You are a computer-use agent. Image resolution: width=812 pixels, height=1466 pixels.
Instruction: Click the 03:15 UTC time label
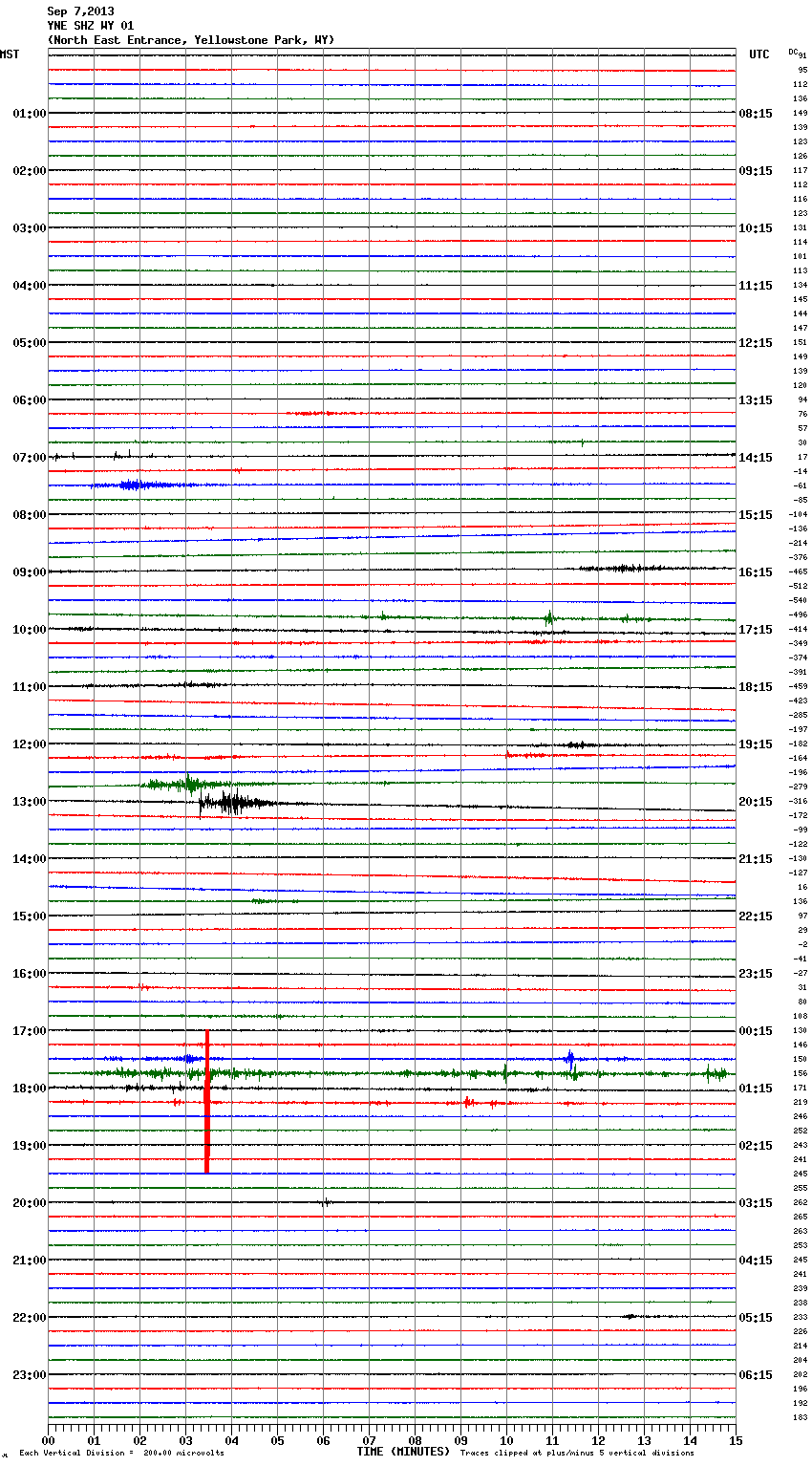pos(756,1203)
